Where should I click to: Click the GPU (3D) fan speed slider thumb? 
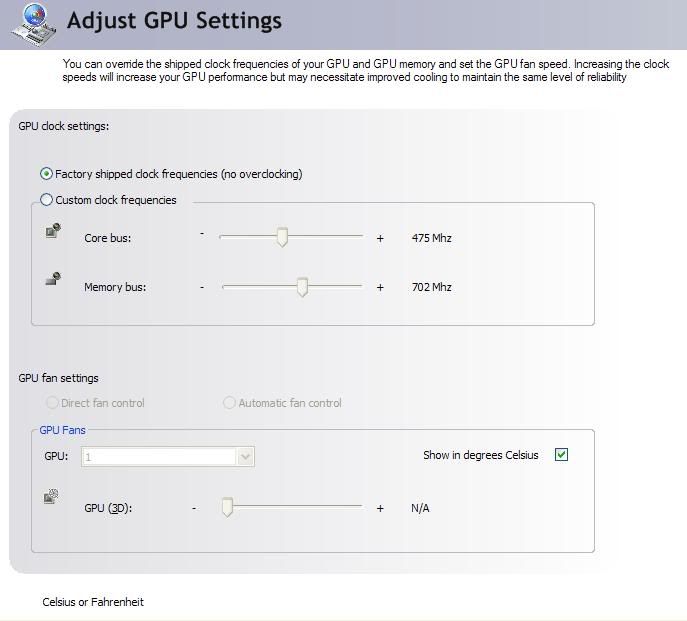pyautogui.click(x=227, y=507)
